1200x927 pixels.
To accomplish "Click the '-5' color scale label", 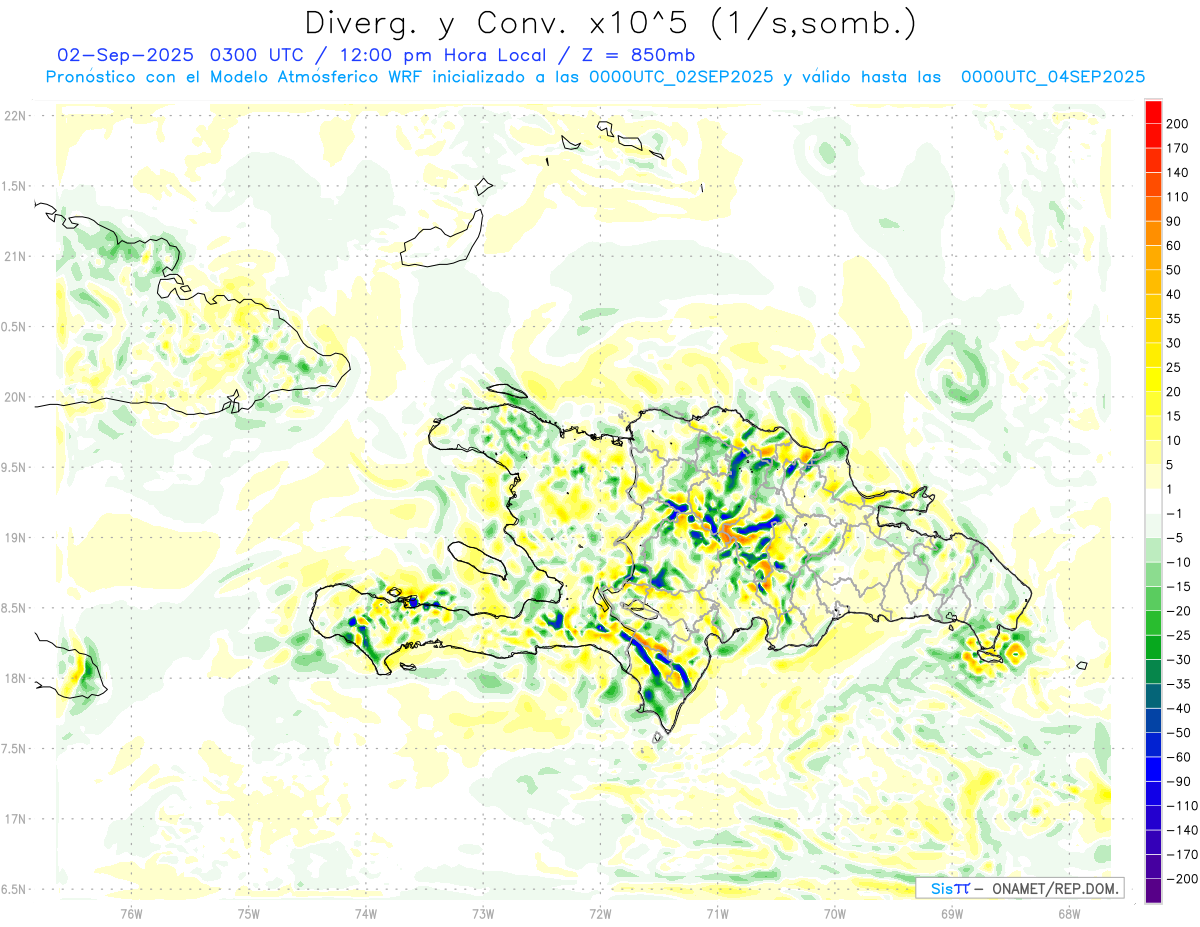I will (1174, 538).
